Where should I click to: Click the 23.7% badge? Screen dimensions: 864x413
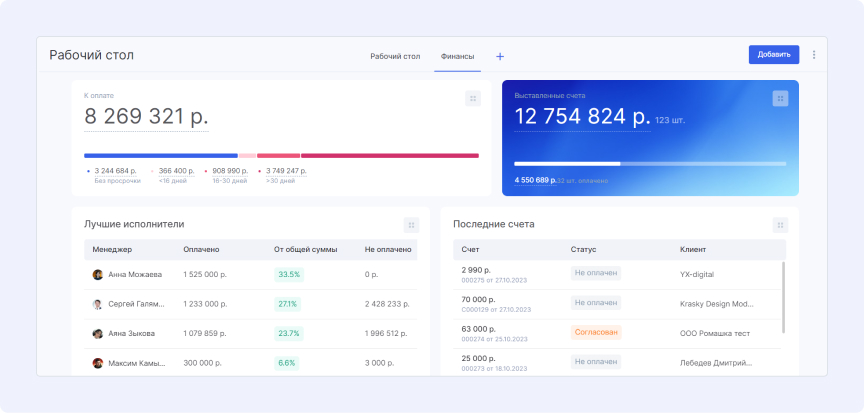point(289,333)
